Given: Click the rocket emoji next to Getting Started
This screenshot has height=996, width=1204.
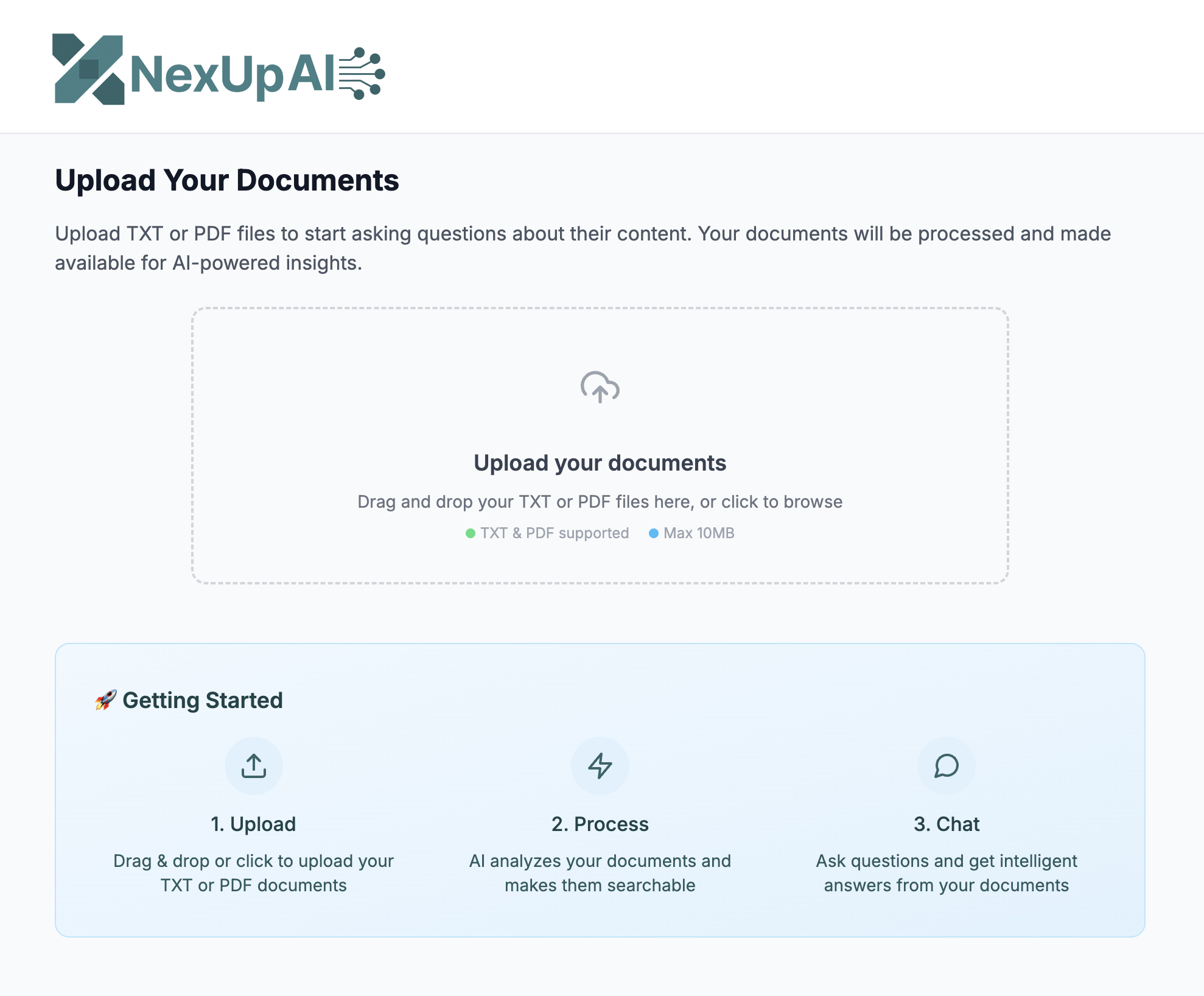Looking at the screenshot, I should [x=103, y=700].
